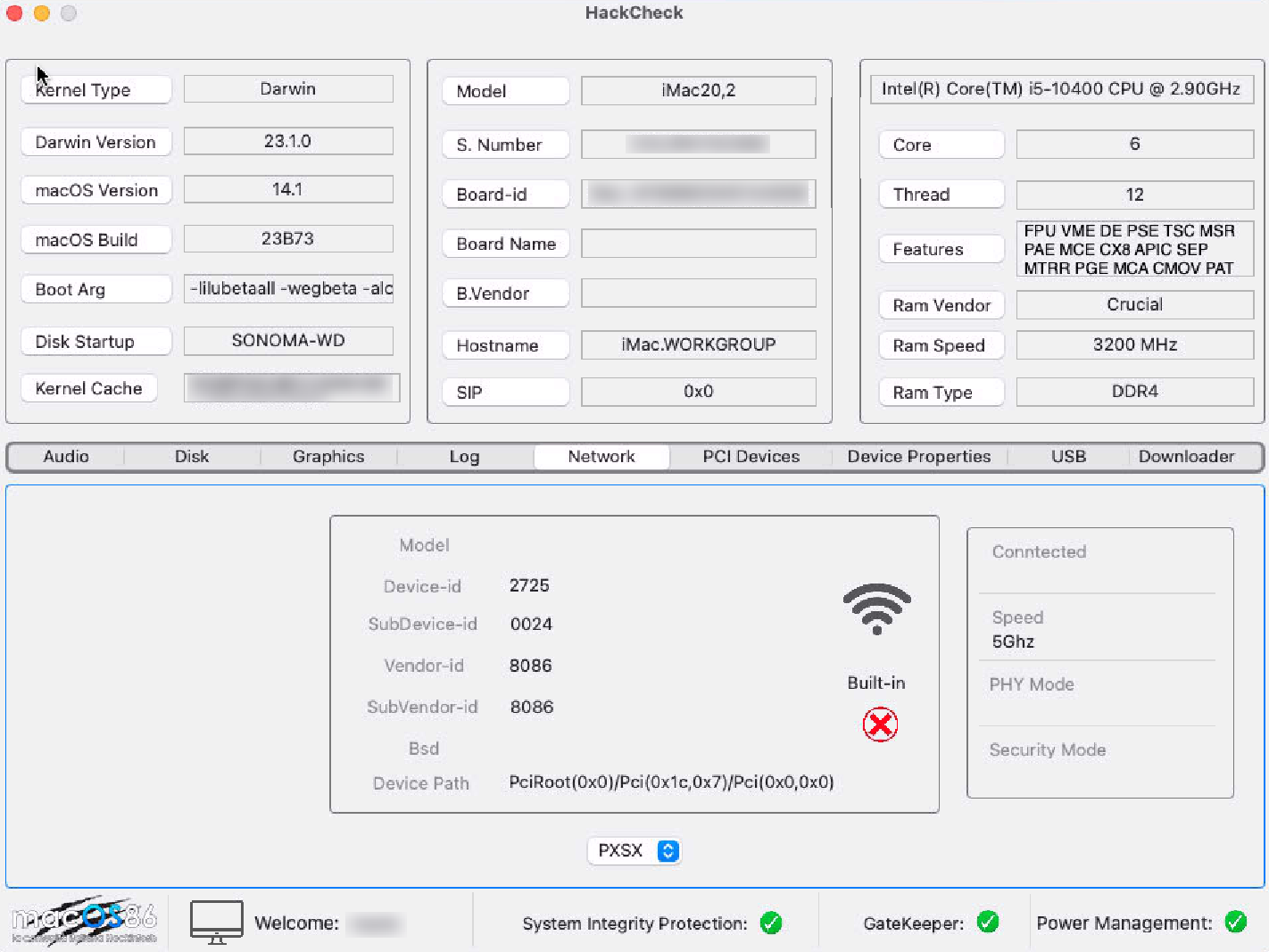This screenshot has height=952, width=1269.
Task: Click the SubDevice-id value 0024
Action: click(531, 624)
